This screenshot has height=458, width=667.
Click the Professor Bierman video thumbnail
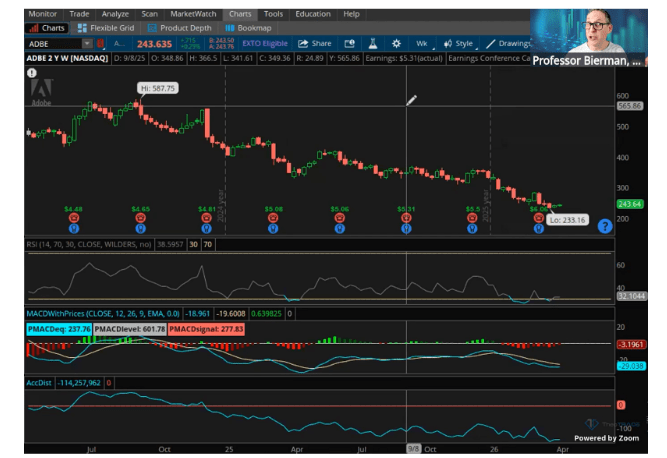pyautogui.click(x=589, y=38)
